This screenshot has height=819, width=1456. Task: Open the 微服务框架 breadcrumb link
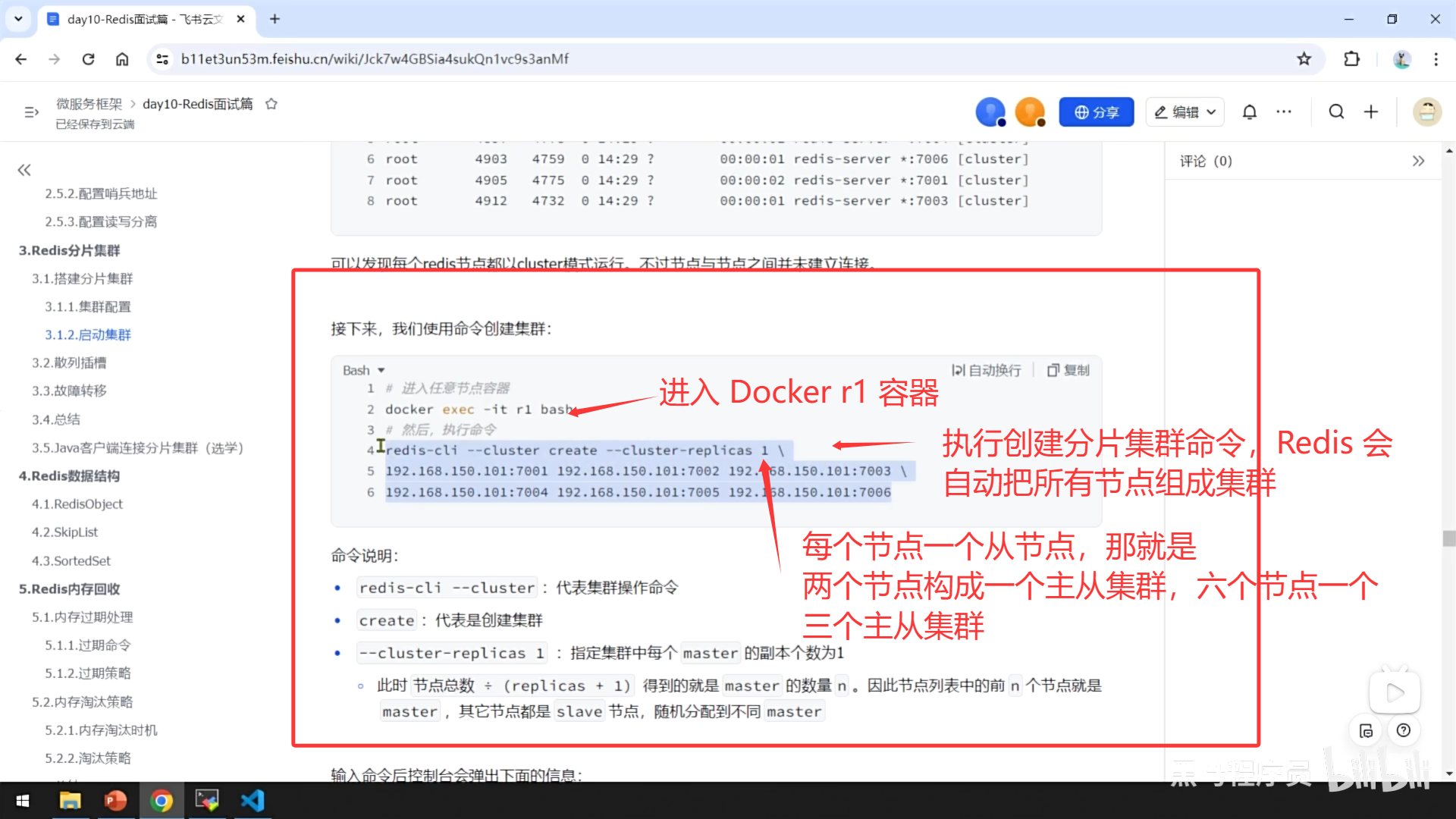89,104
